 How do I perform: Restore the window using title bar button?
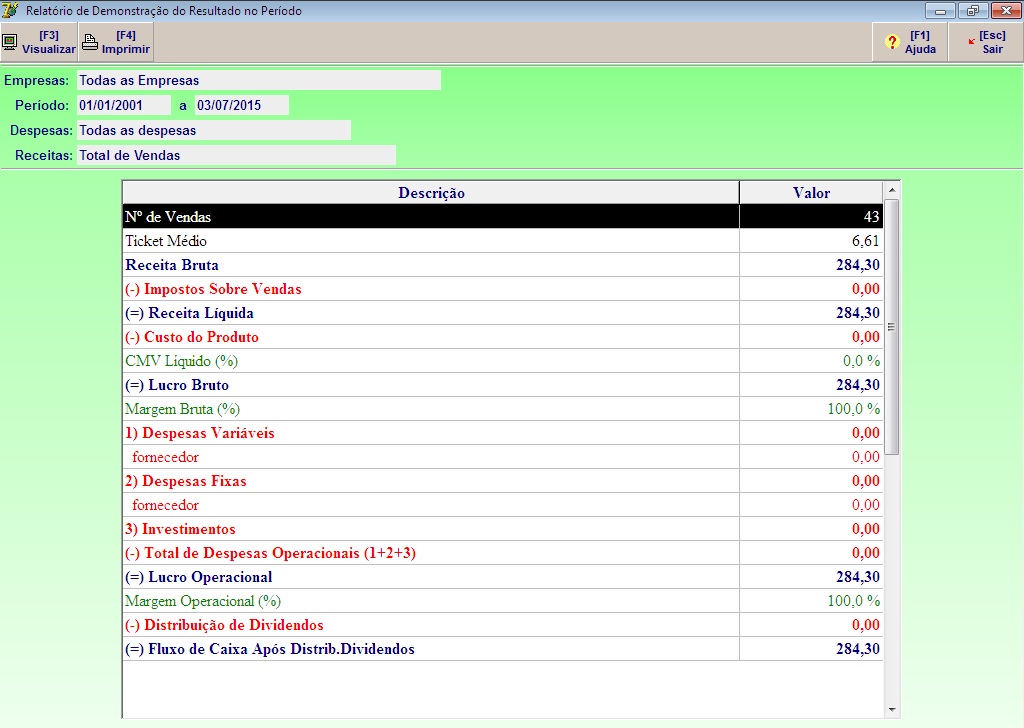pyautogui.click(x=971, y=11)
